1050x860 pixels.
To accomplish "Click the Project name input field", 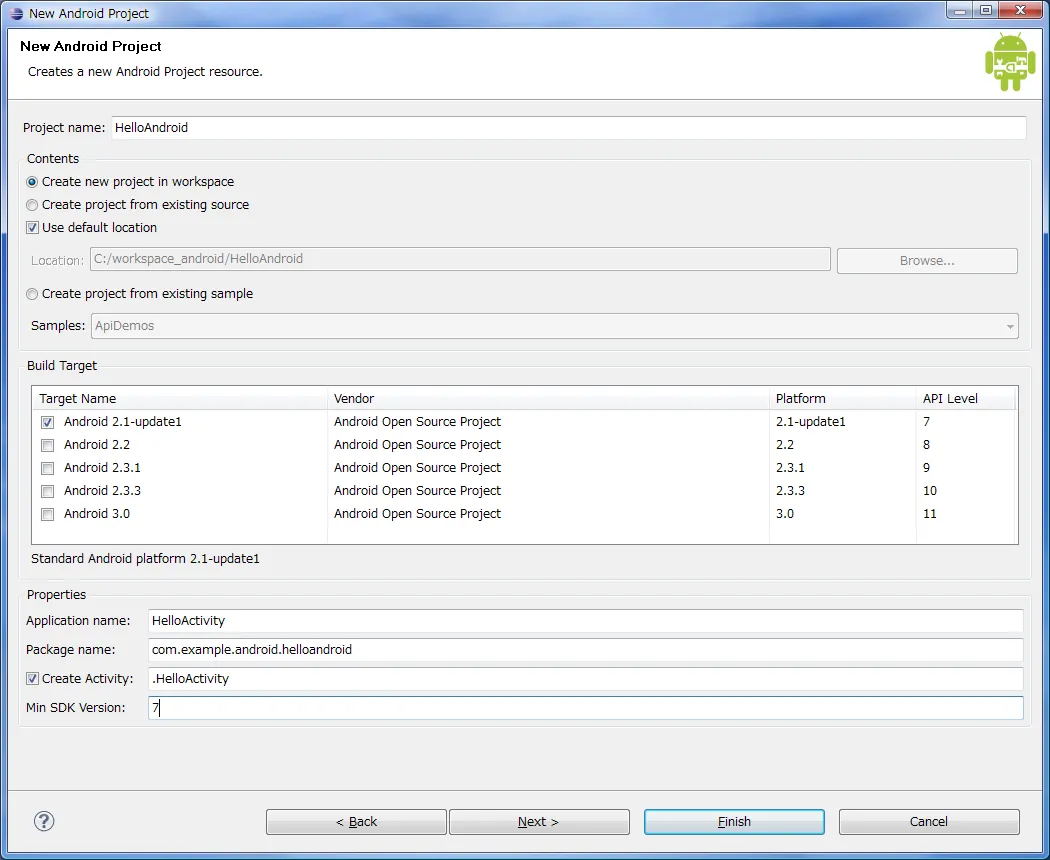I will click(x=569, y=128).
